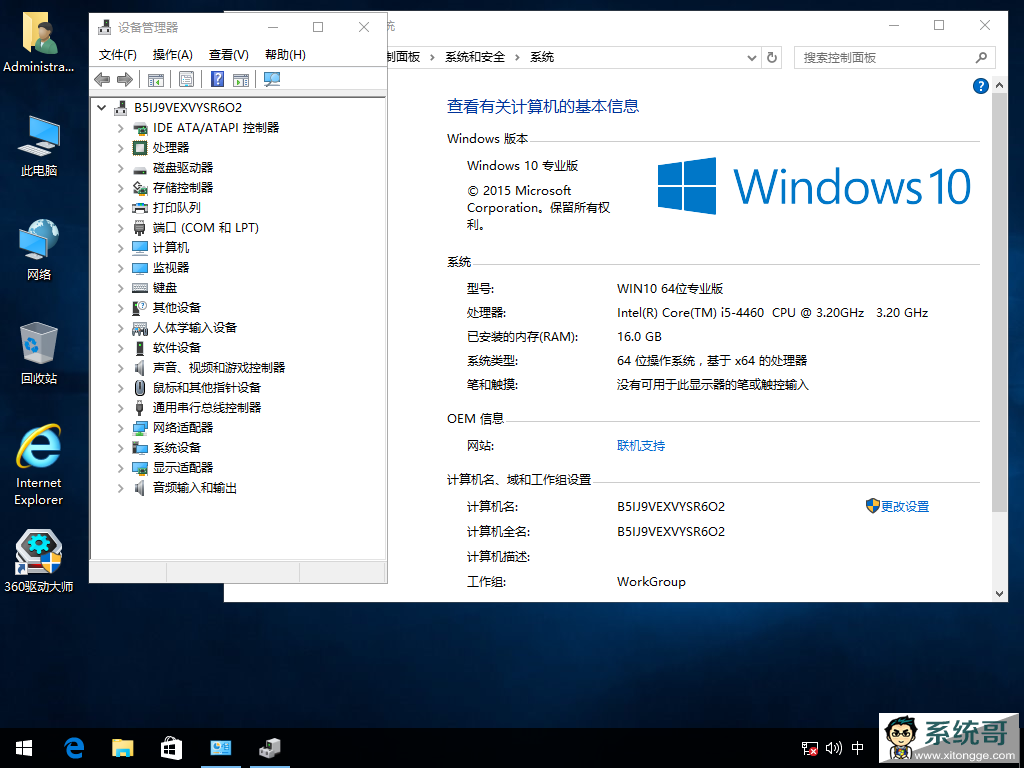The width and height of the screenshot is (1024, 768).
Task: Click 系统 in the breadcrumb path
Action: [x=542, y=57]
